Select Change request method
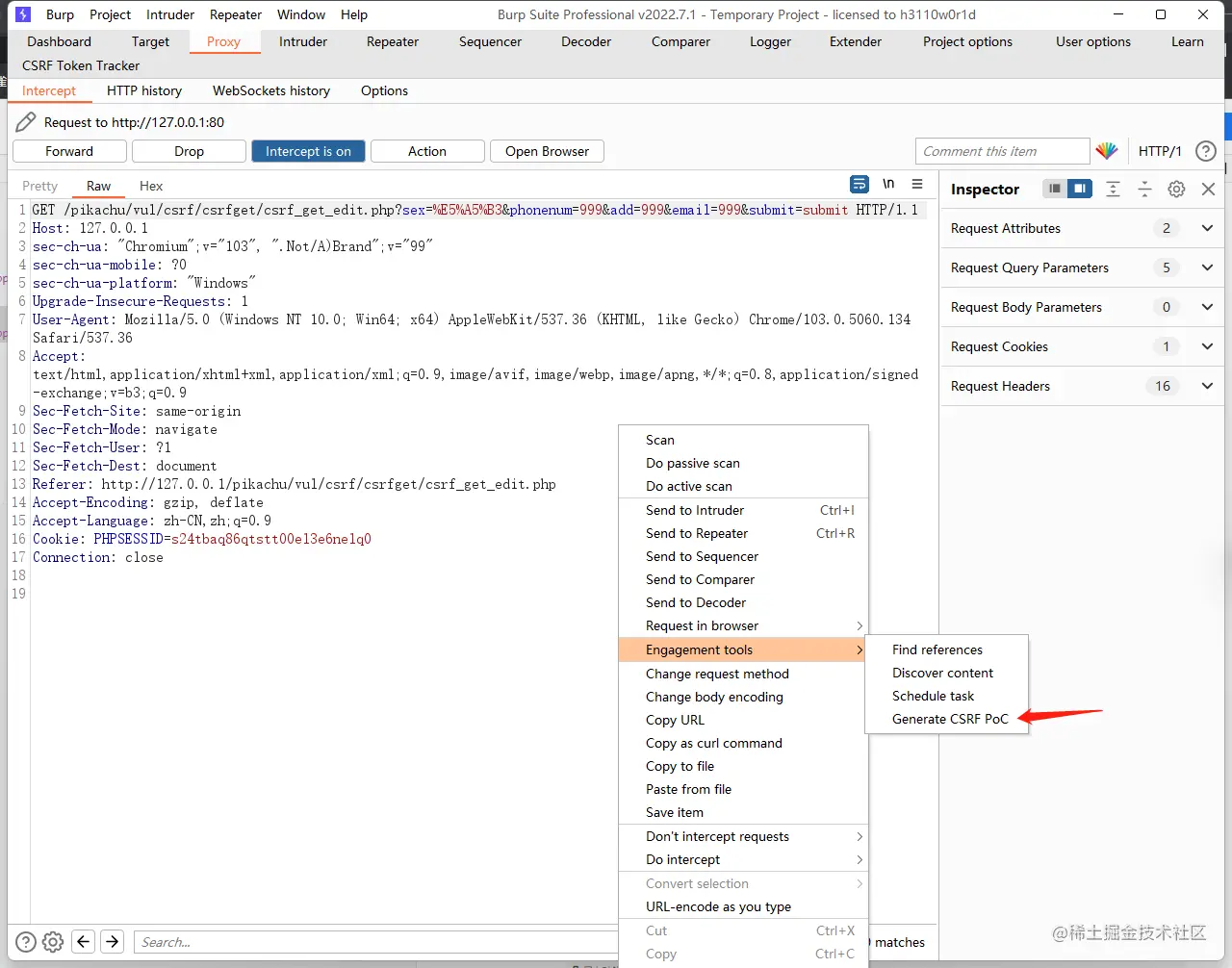 (743, 674)
